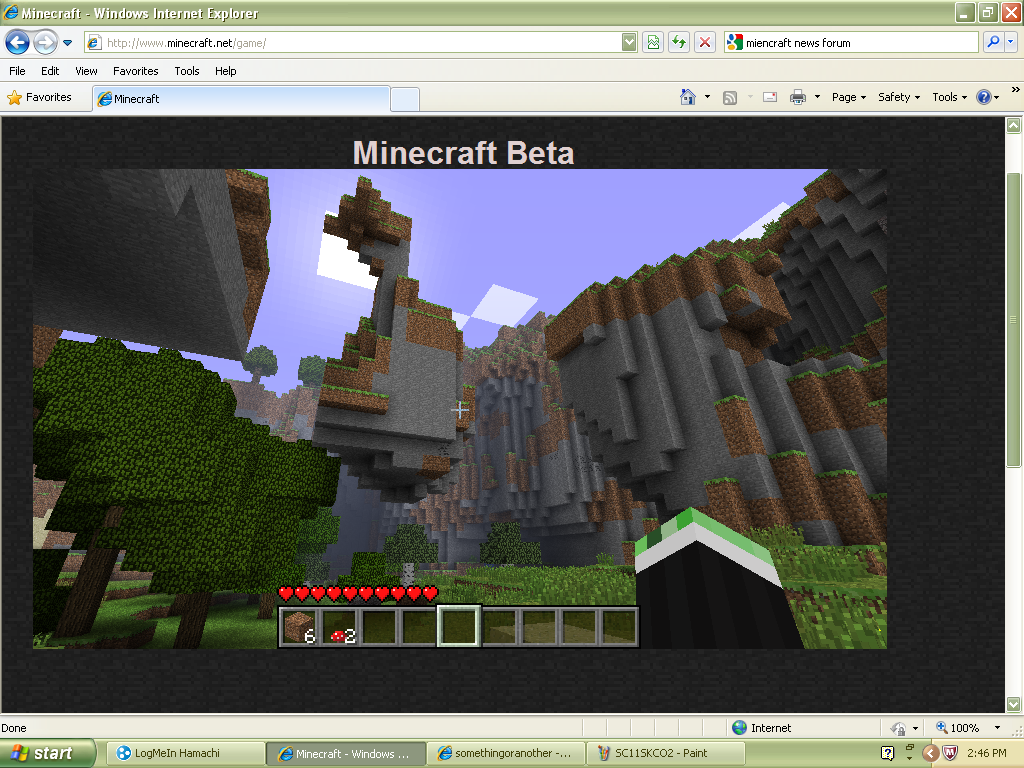This screenshot has height=768, width=1024.
Task: Open the recent pages dropdown arrow
Action: 67,43
